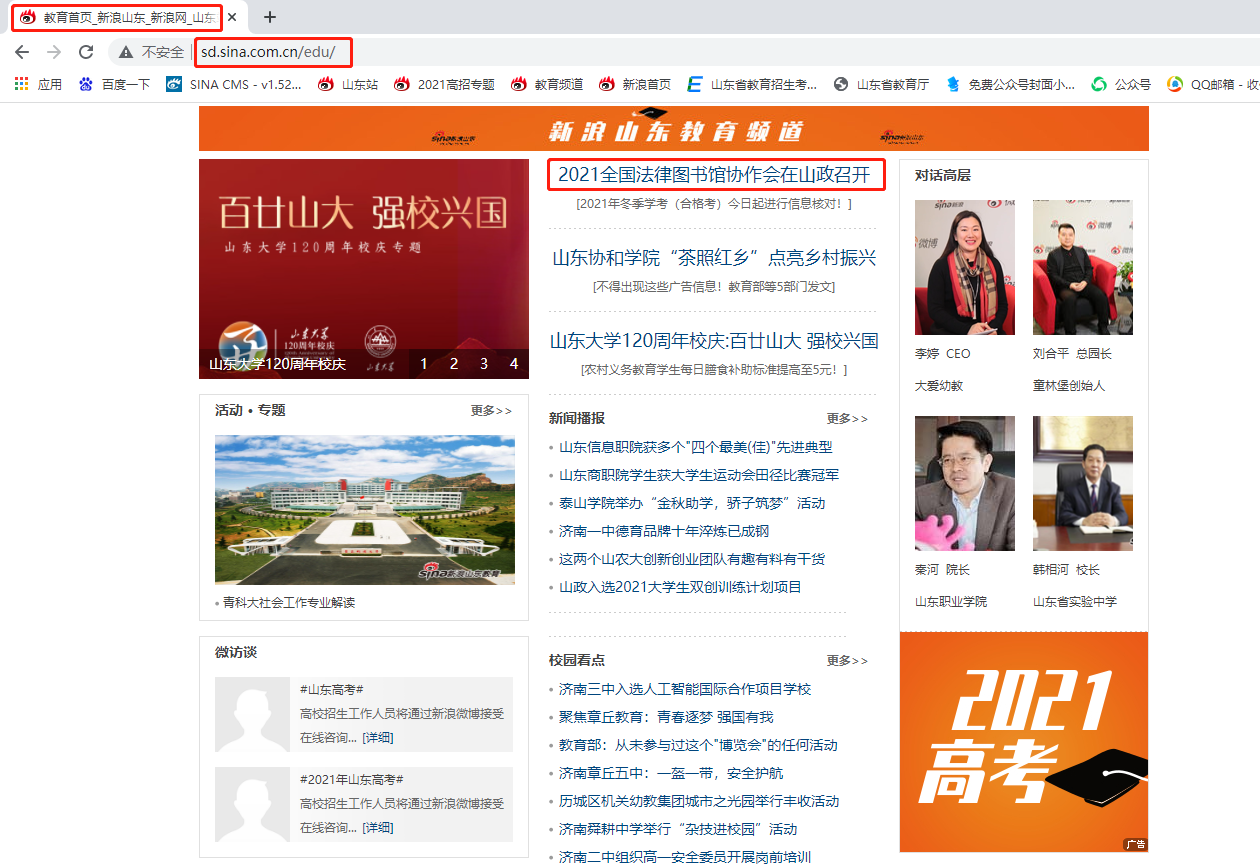Open the 百度一下 bookmark
Screen dimensions: 1260x868
(114, 85)
